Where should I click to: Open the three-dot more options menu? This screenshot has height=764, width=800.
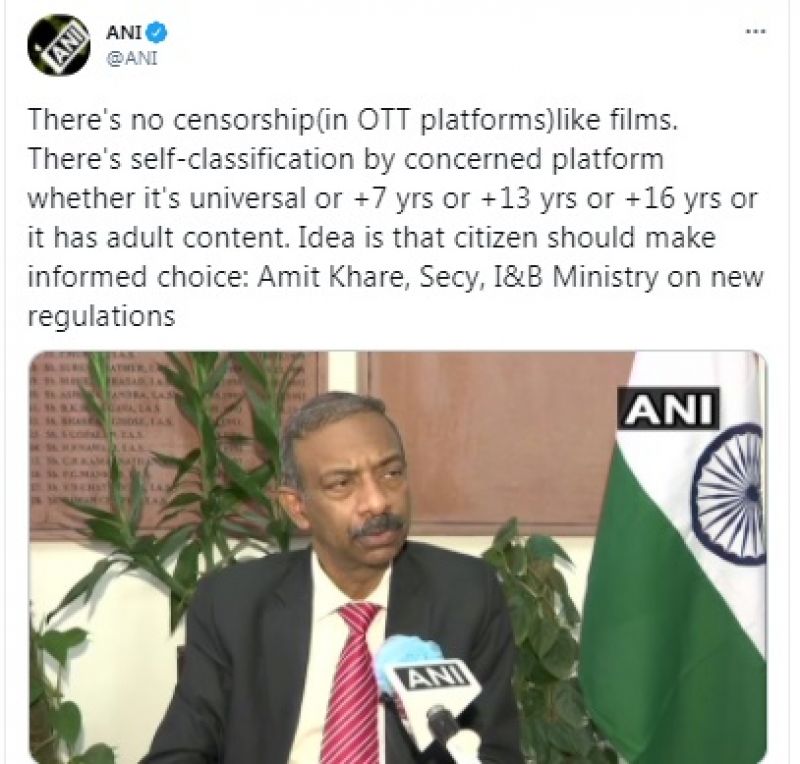tap(756, 32)
